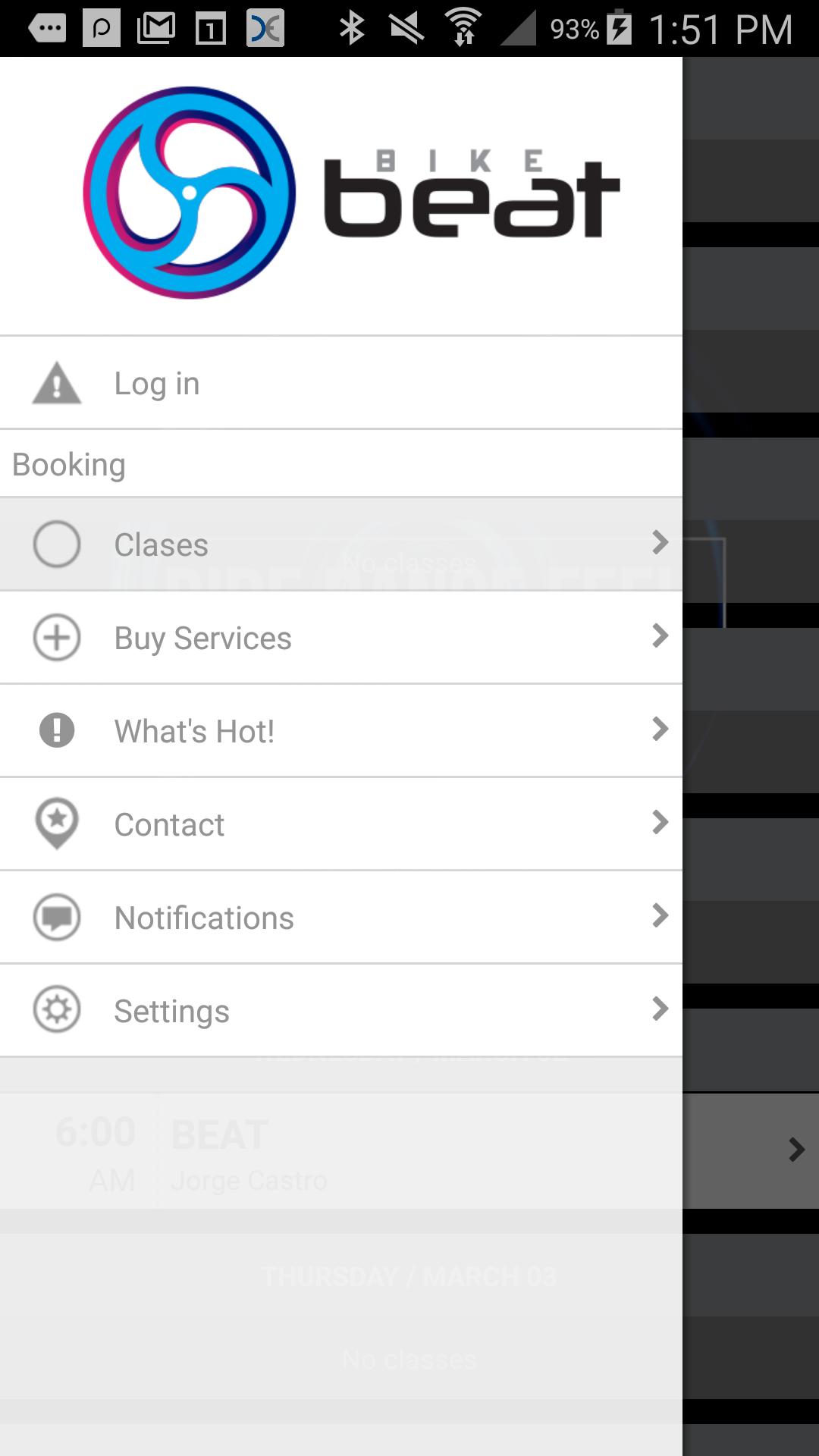Open the What's Hot! text label
Image resolution: width=819 pixels, height=1456 pixels.
(x=194, y=732)
